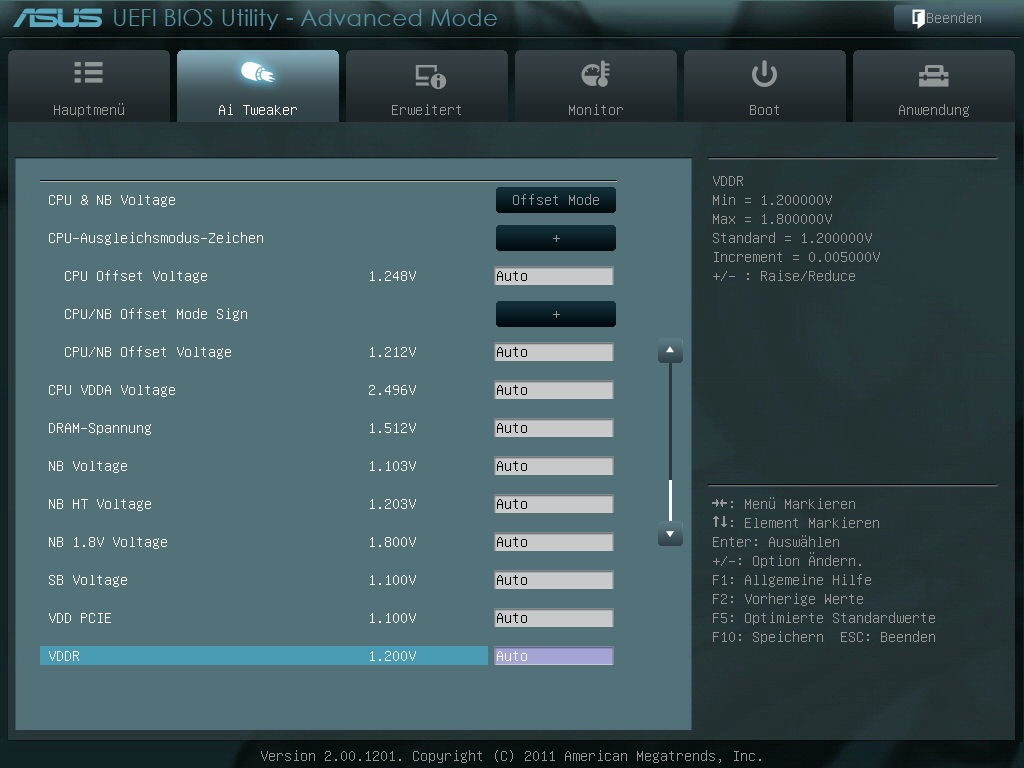Toggle the CPU/NB Offset Mode Sign
This screenshot has height=768, width=1024.
pyautogui.click(x=556, y=314)
